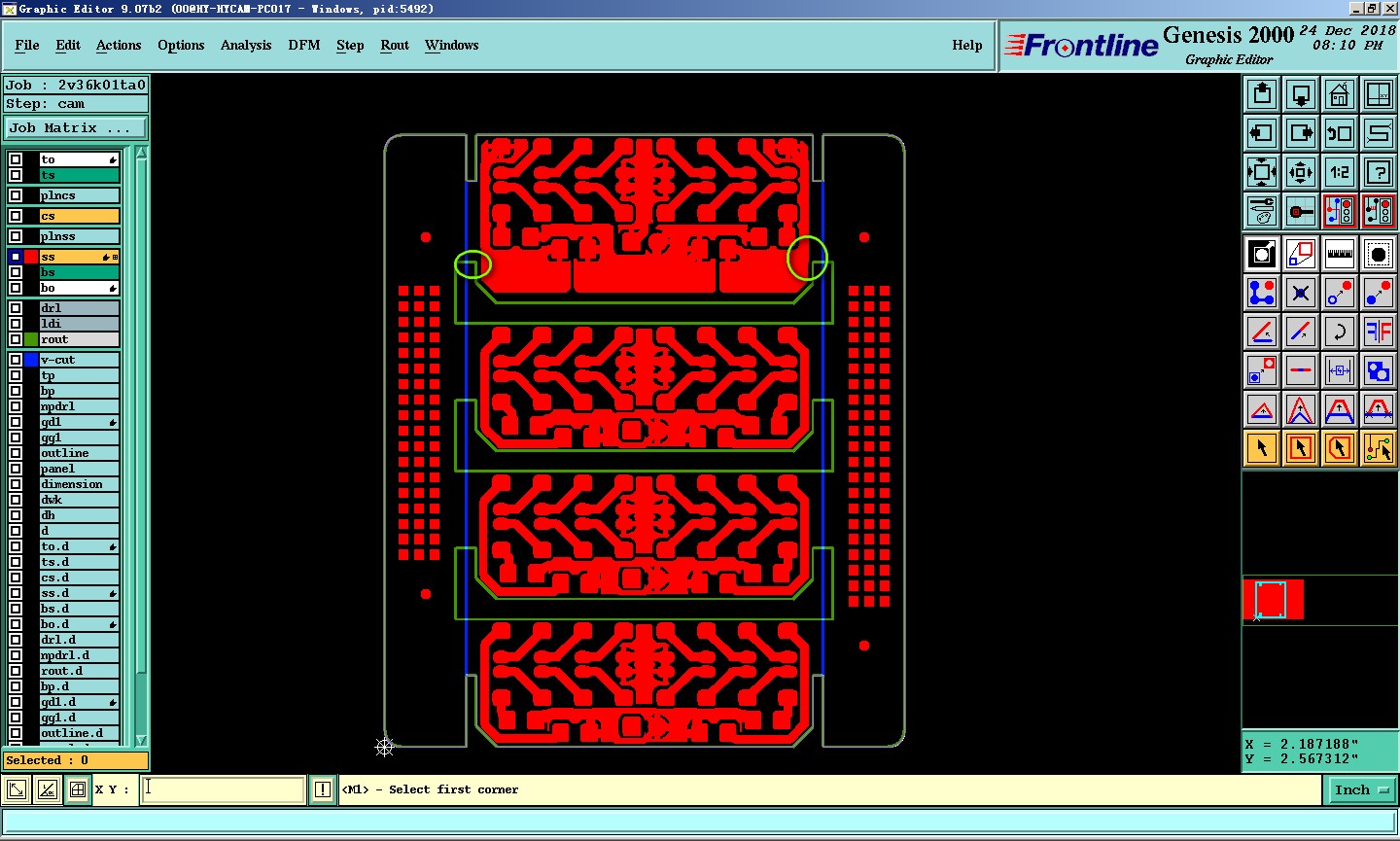Click the dimension resize tool icon

click(x=1340, y=370)
